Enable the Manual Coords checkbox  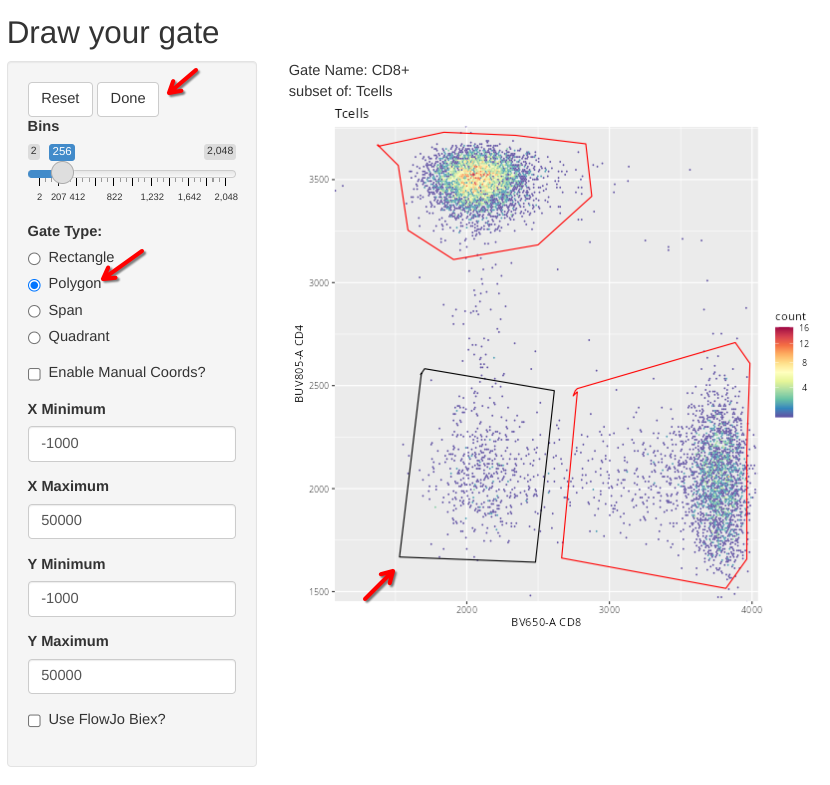tap(35, 374)
